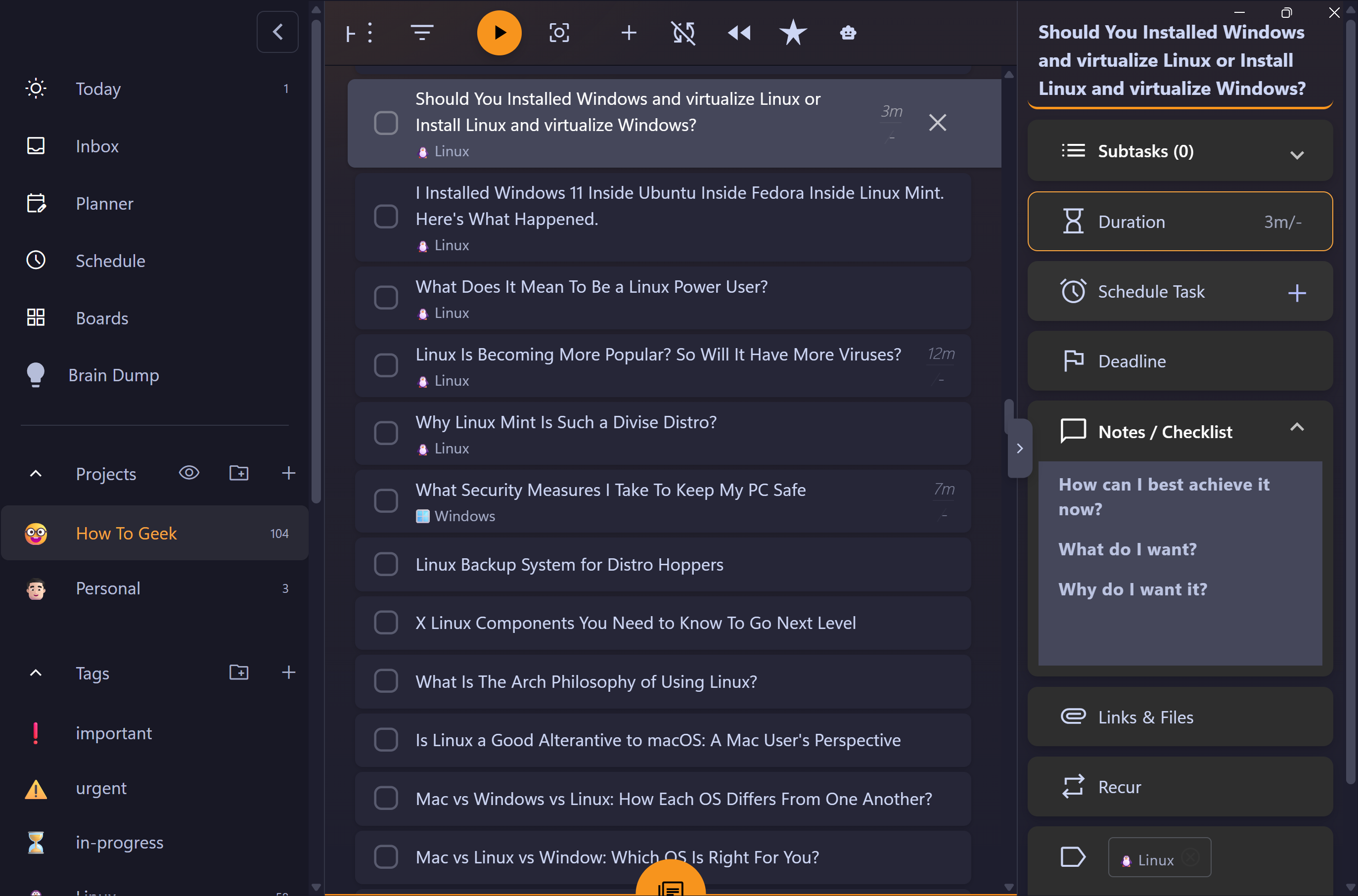This screenshot has height=896, width=1358.
Task: Click the sync disabled icon
Action: coord(683,33)
